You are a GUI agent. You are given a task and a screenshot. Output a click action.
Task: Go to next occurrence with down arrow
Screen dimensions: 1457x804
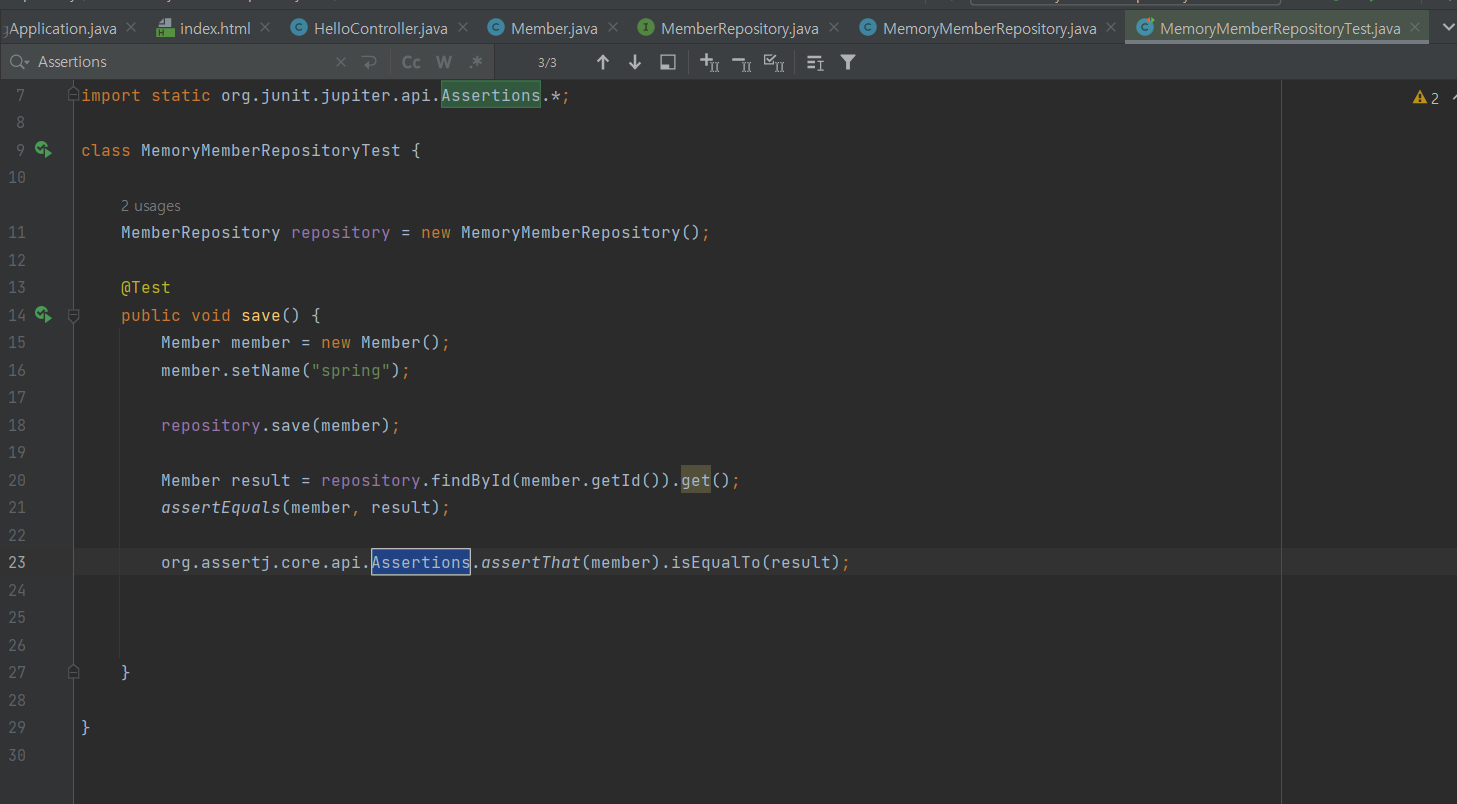[x=635, y=62]
